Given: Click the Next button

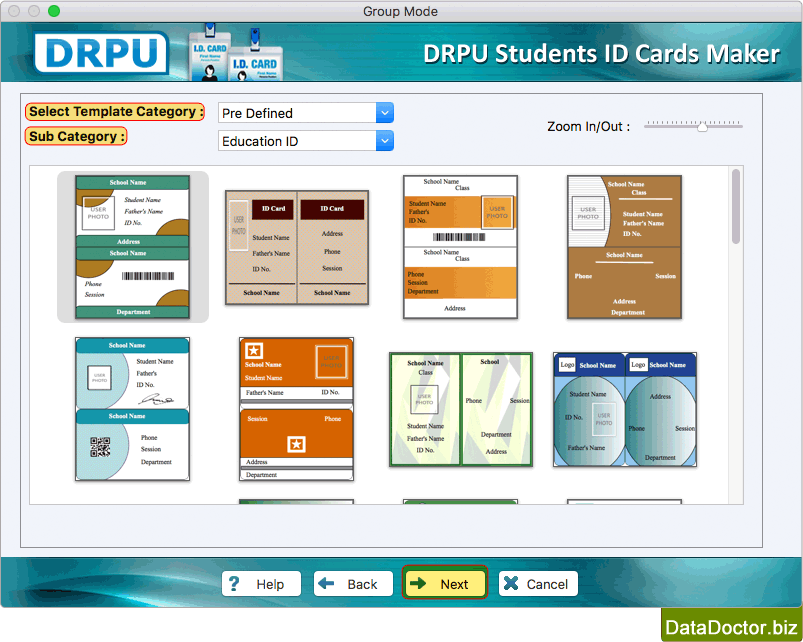Looking at the screenshot, I should click(445, 584).
